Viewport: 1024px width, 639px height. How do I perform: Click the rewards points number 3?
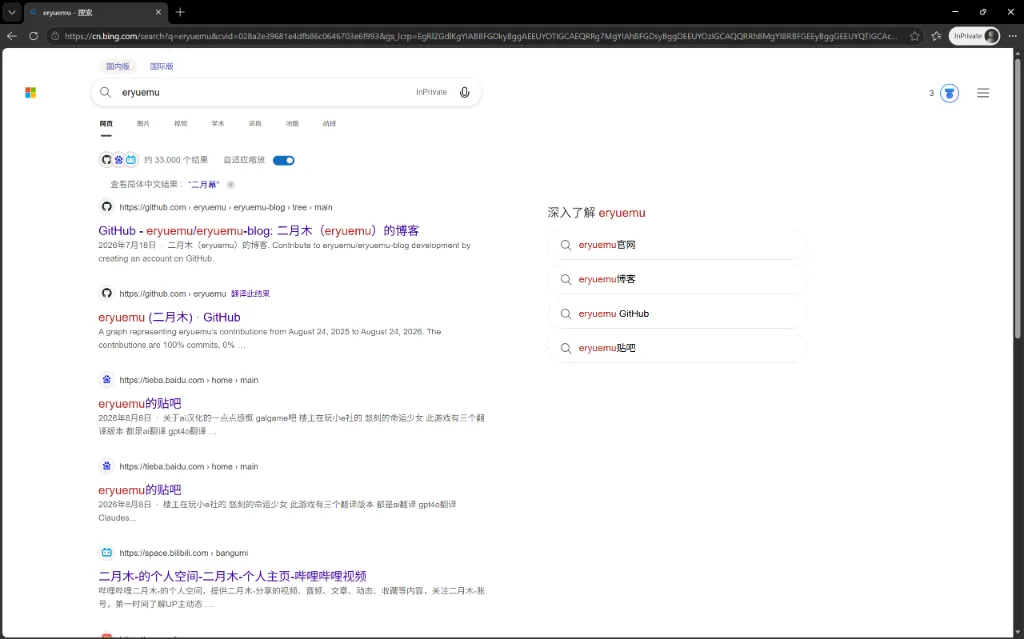931,93
